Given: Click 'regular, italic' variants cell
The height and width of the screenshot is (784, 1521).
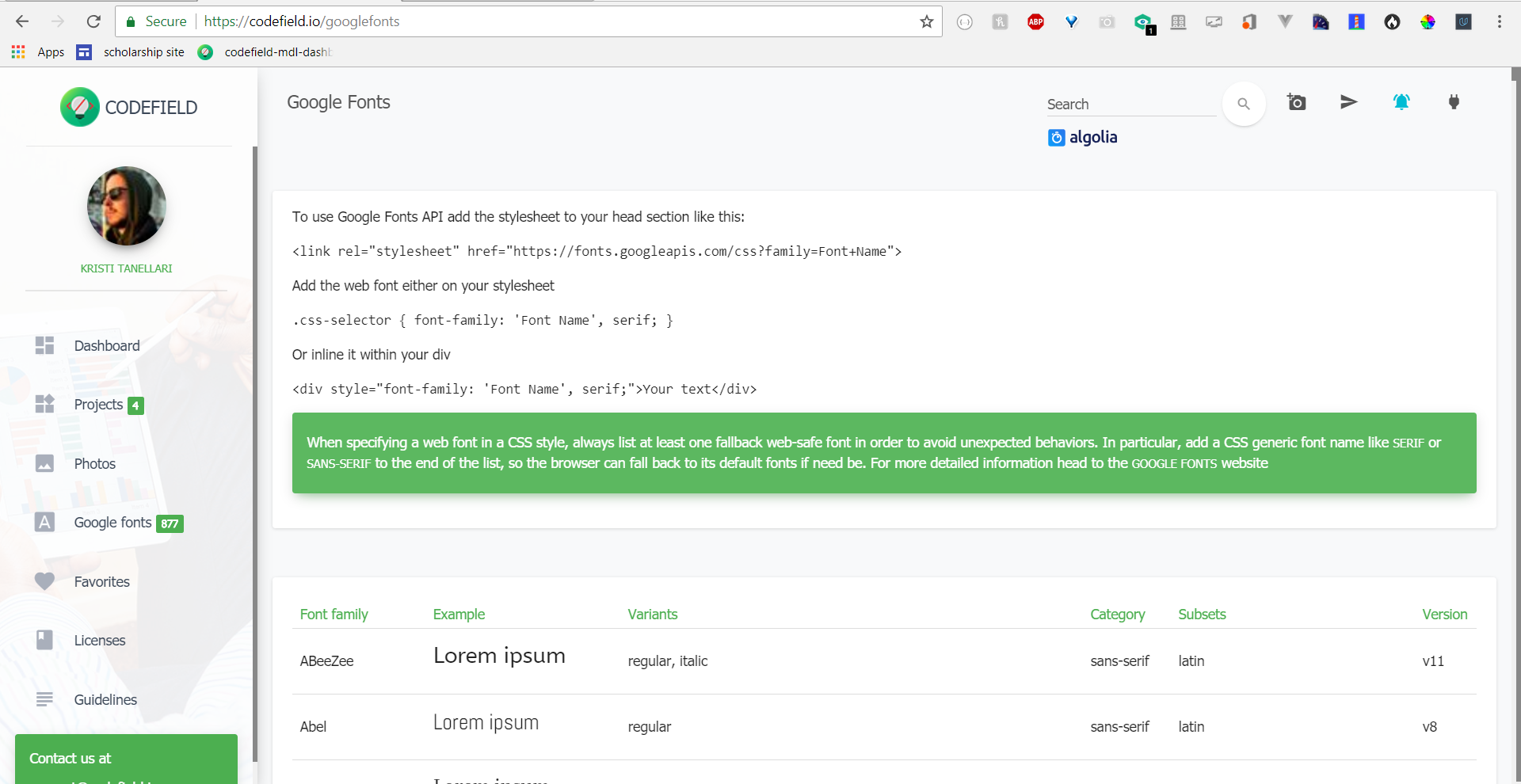Looking at the screenshot, I should point(668,661).
